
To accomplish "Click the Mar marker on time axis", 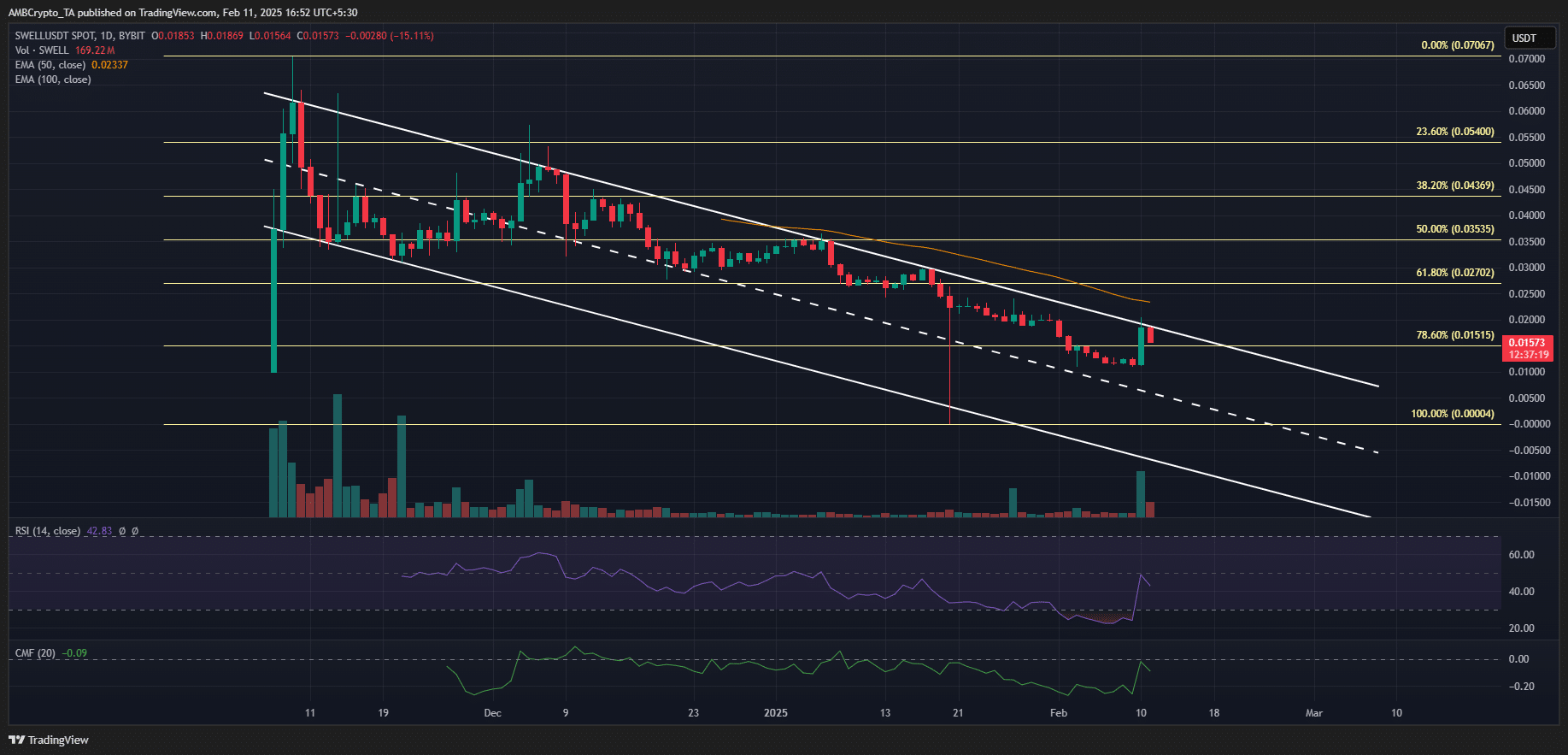I will [1313, 713].
